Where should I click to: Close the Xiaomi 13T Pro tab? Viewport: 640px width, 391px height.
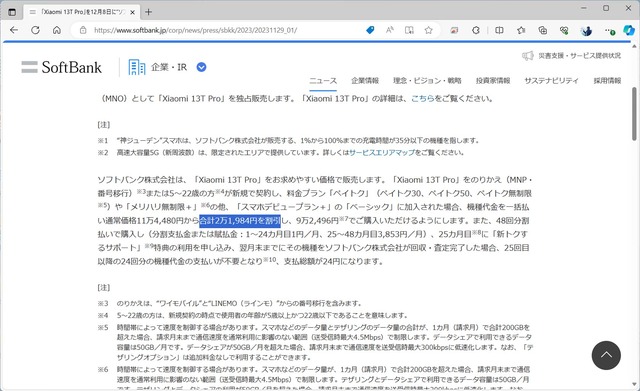133,12
